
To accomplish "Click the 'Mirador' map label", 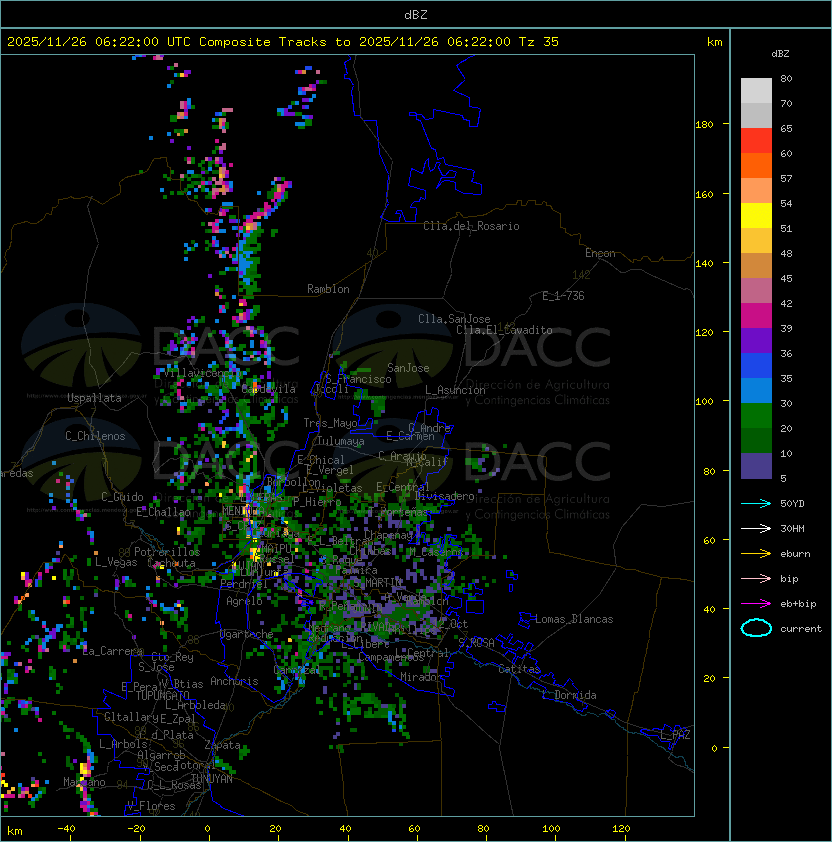I will tap(422, 677).
